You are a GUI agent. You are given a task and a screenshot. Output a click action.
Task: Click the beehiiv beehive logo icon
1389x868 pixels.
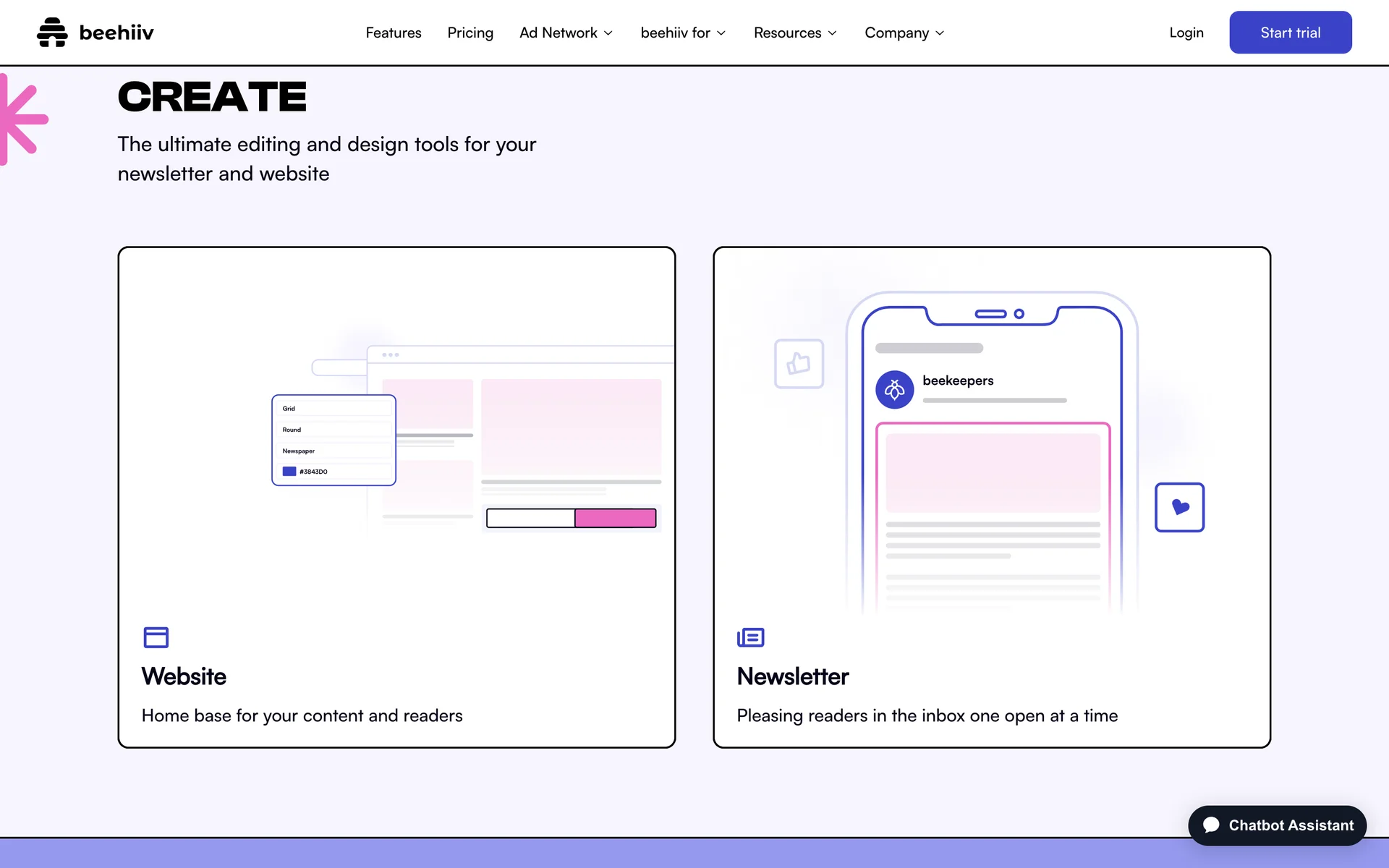coord(52,33)
